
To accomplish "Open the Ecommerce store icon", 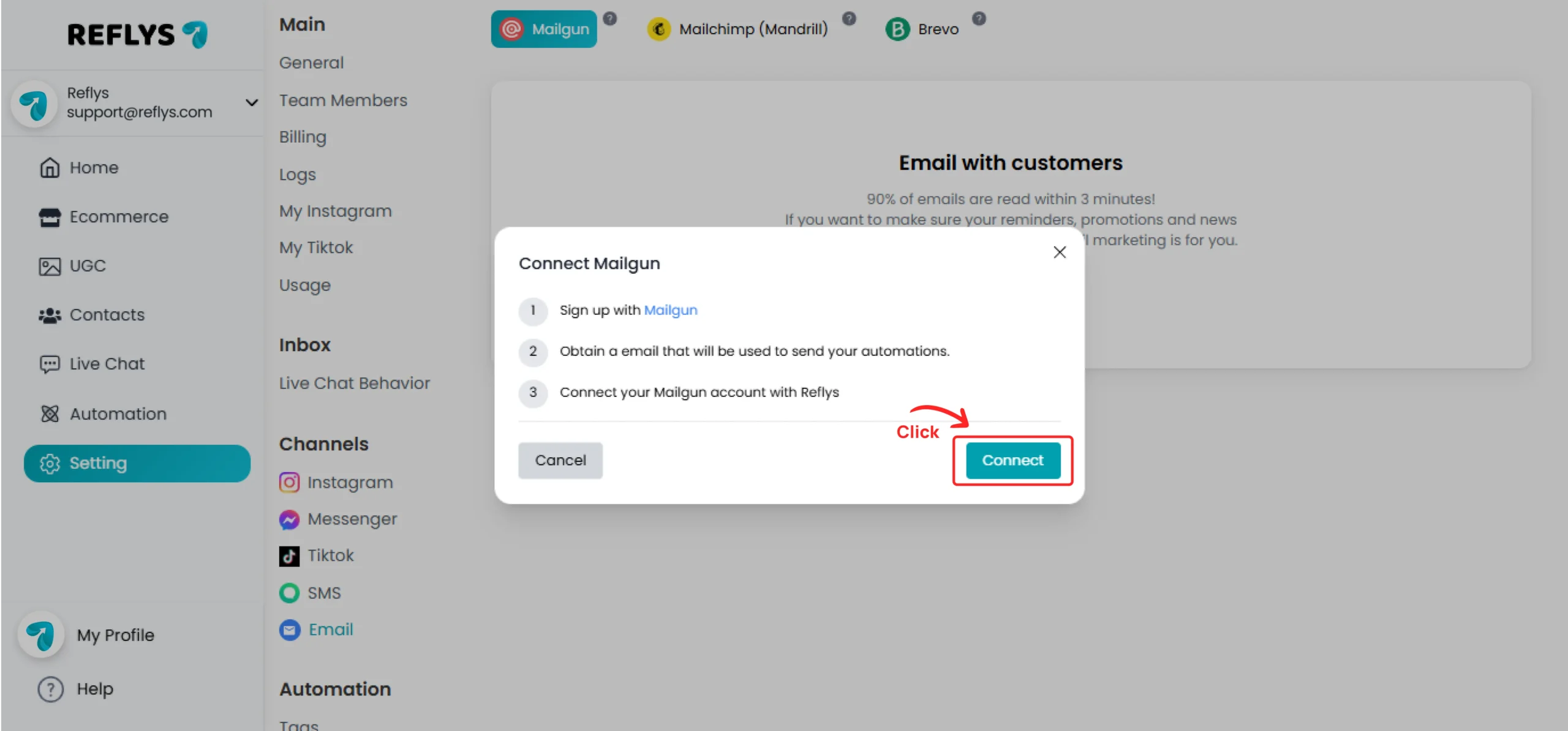I will 50,217.
